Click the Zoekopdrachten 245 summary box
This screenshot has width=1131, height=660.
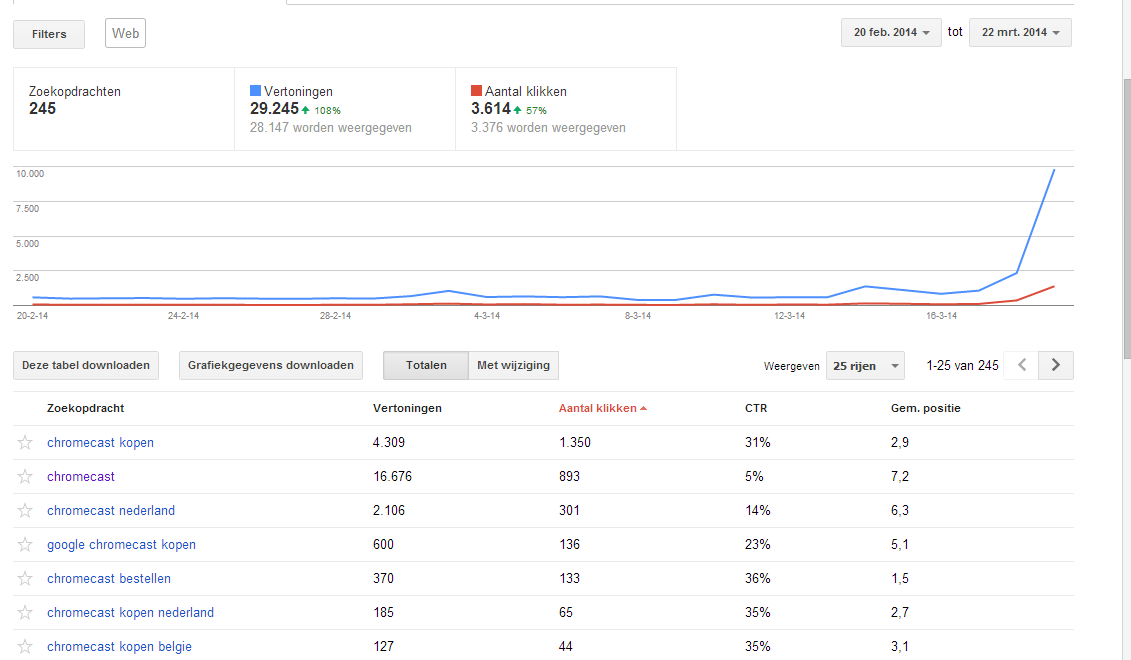point(123,109)
